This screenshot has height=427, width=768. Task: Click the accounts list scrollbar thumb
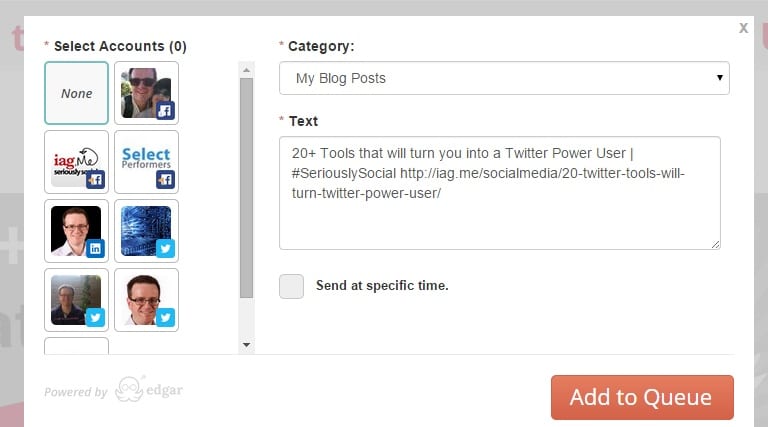click(x=246, y=188)
